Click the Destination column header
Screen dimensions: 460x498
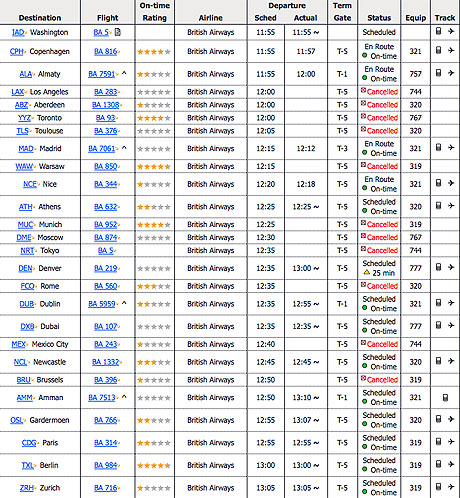coord(40,18)
